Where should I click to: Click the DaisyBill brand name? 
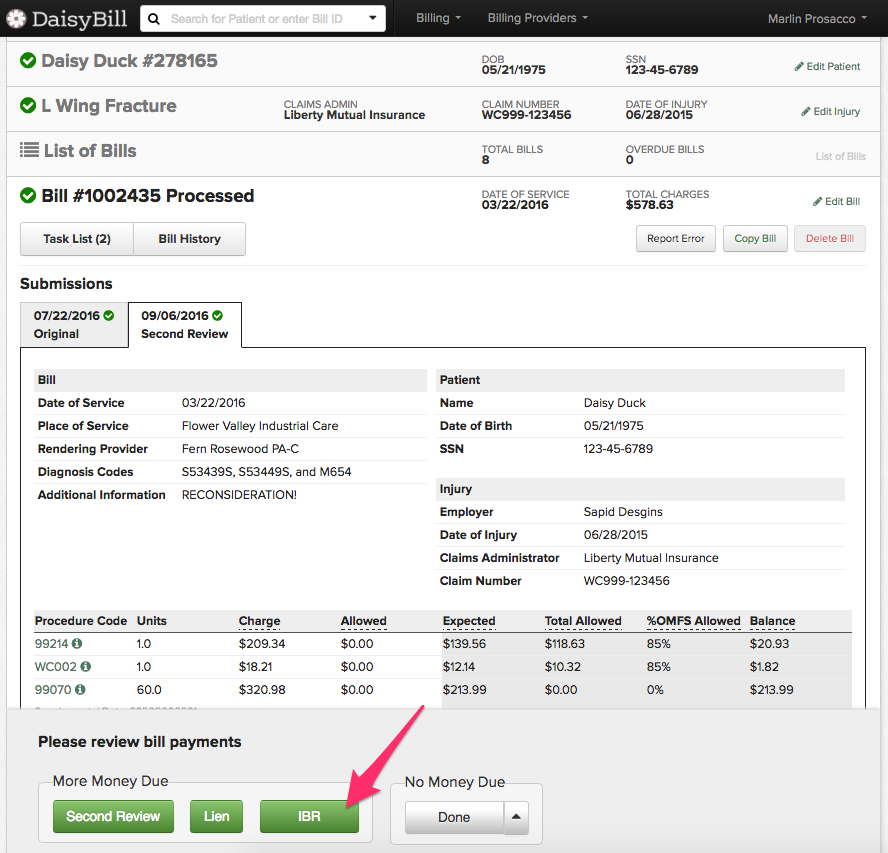(x=79, y=19)
